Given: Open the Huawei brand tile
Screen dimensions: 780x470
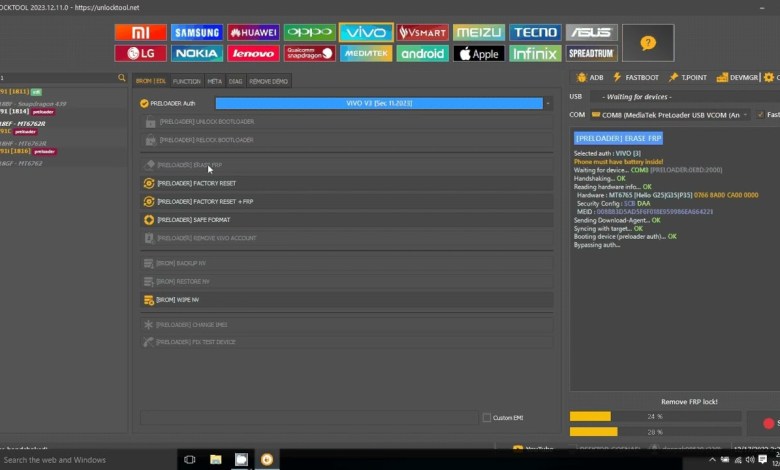Looking at the screenshot, I should click(x=253, y=33).
